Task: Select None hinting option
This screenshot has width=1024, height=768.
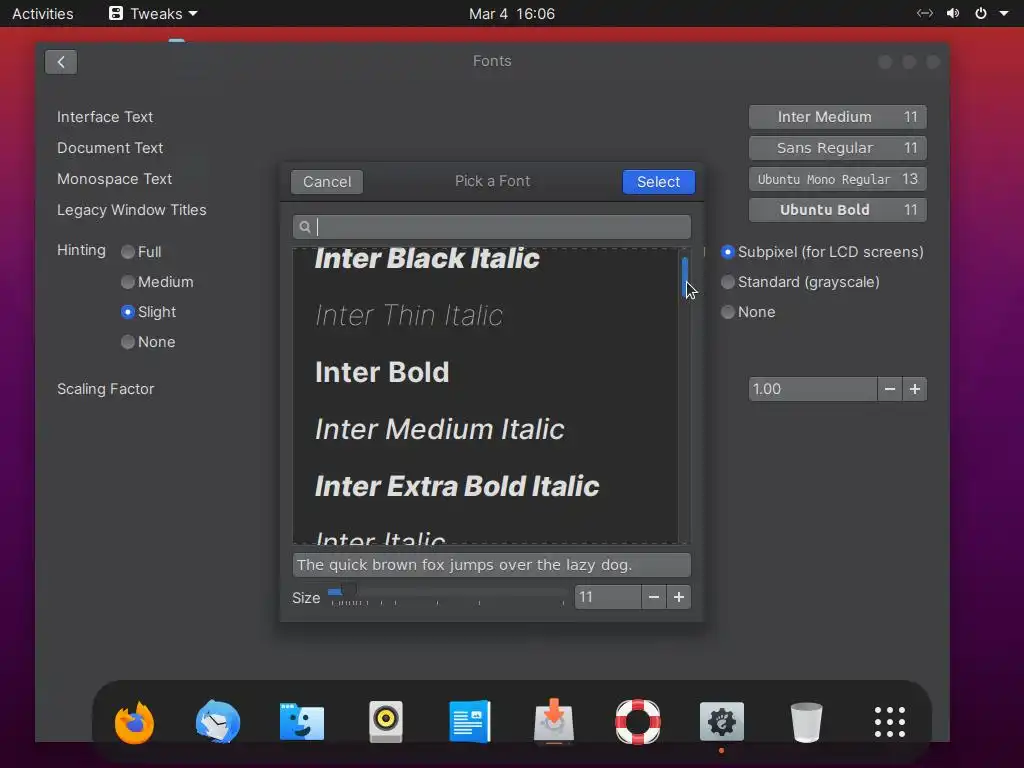Action: pyautogui.click(x=148, y=342)
